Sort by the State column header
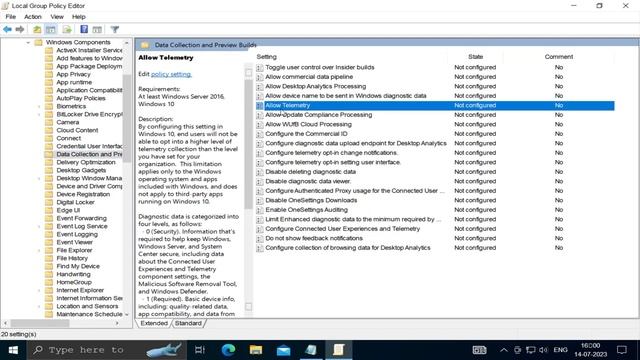 click(x=476, y=57)
